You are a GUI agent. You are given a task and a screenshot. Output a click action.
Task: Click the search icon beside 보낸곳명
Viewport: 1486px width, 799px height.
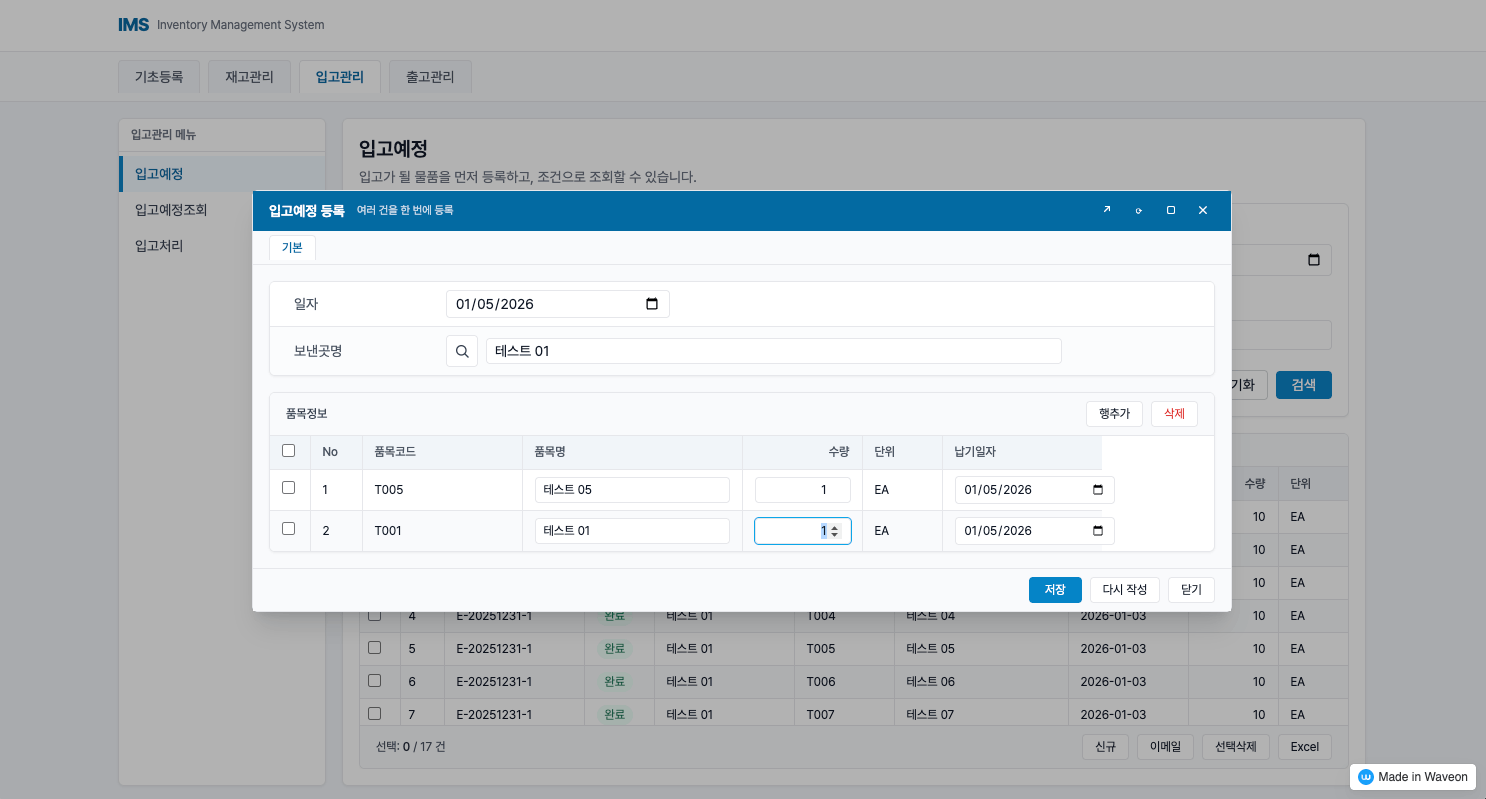(x=462, y=351)
